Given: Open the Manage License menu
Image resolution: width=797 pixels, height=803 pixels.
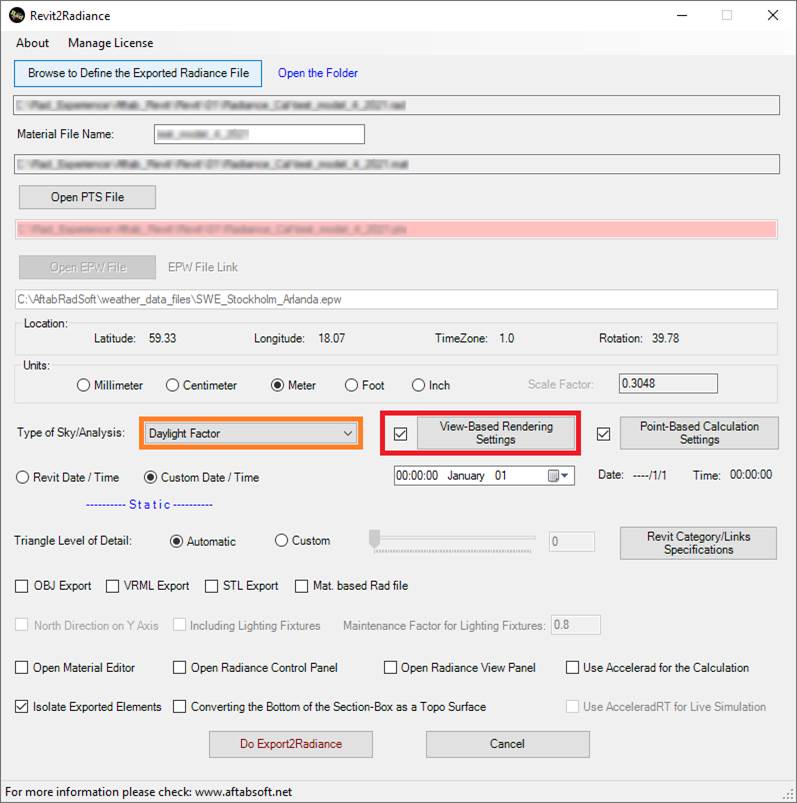Looking at the screenshot, I should 111,43.
